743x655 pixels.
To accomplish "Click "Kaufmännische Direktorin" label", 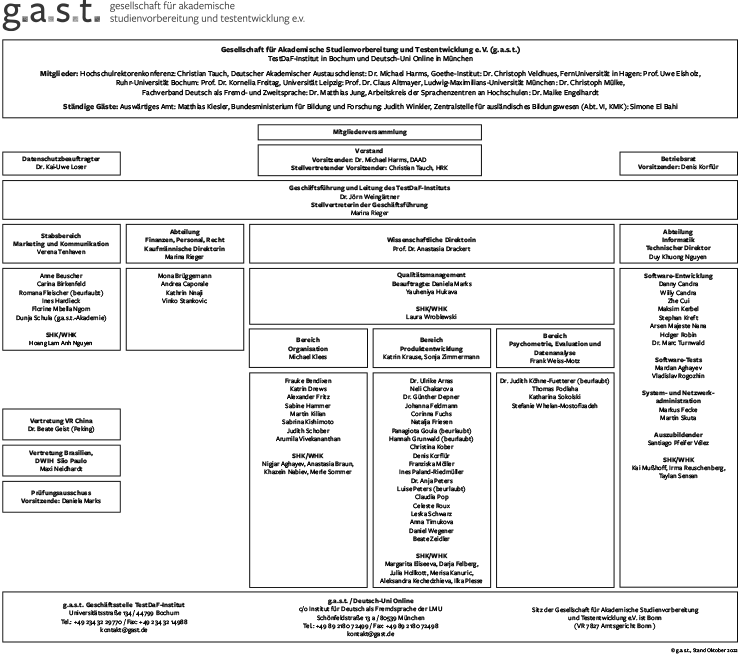I will tap(185, 248).
